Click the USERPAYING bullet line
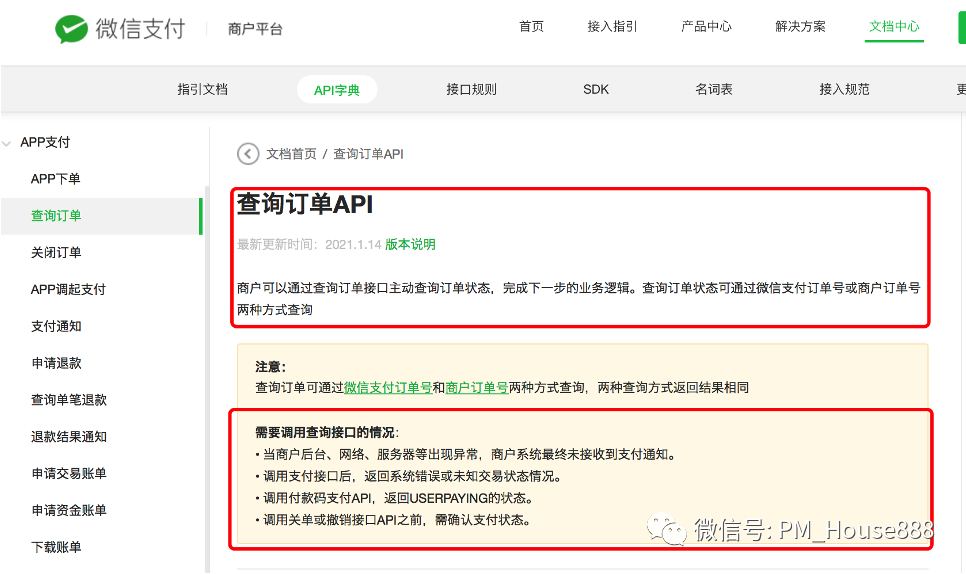The image size is (966, 574). 394,498
